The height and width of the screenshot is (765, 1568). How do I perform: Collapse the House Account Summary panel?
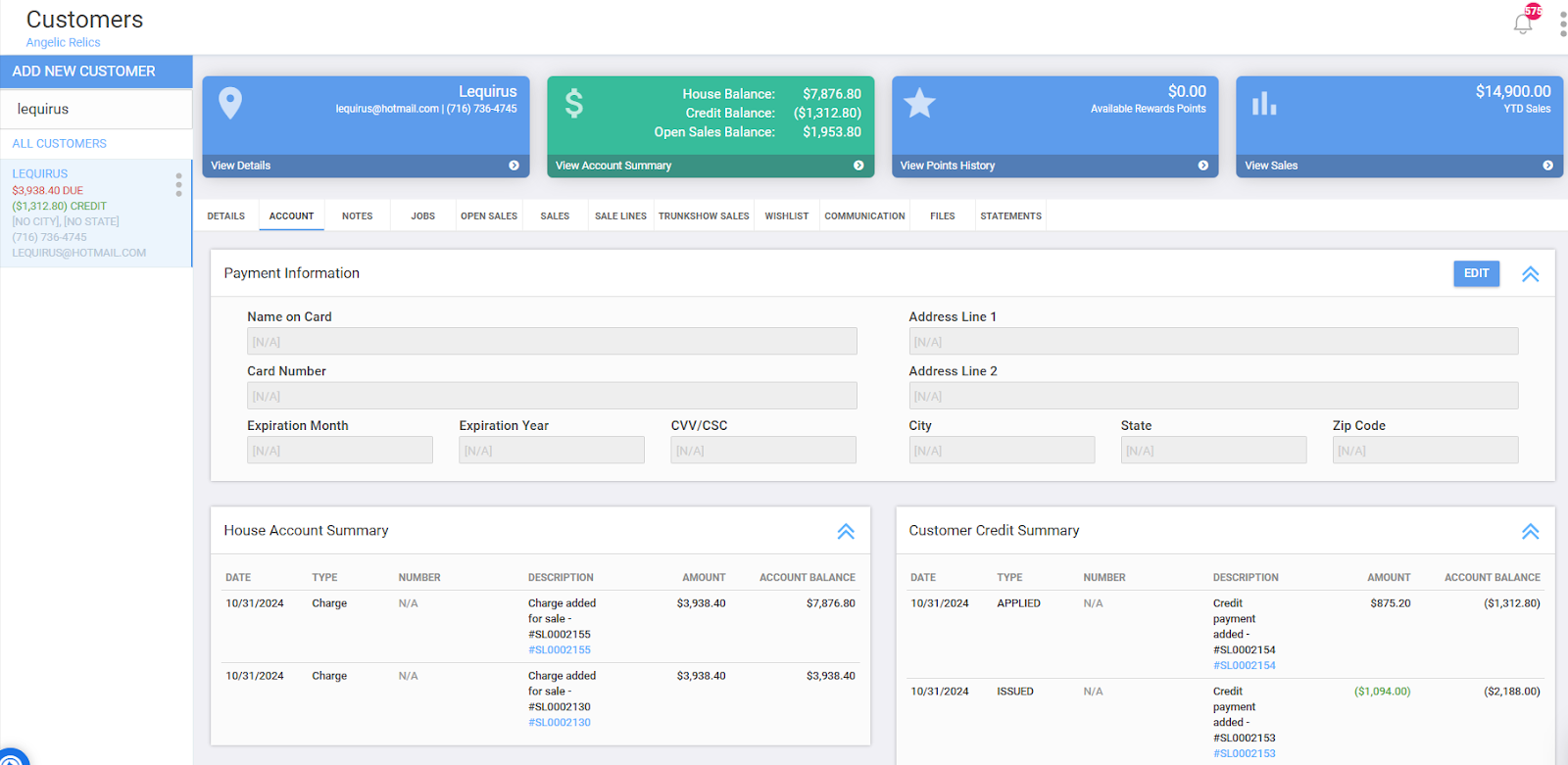tap(846, 532)
